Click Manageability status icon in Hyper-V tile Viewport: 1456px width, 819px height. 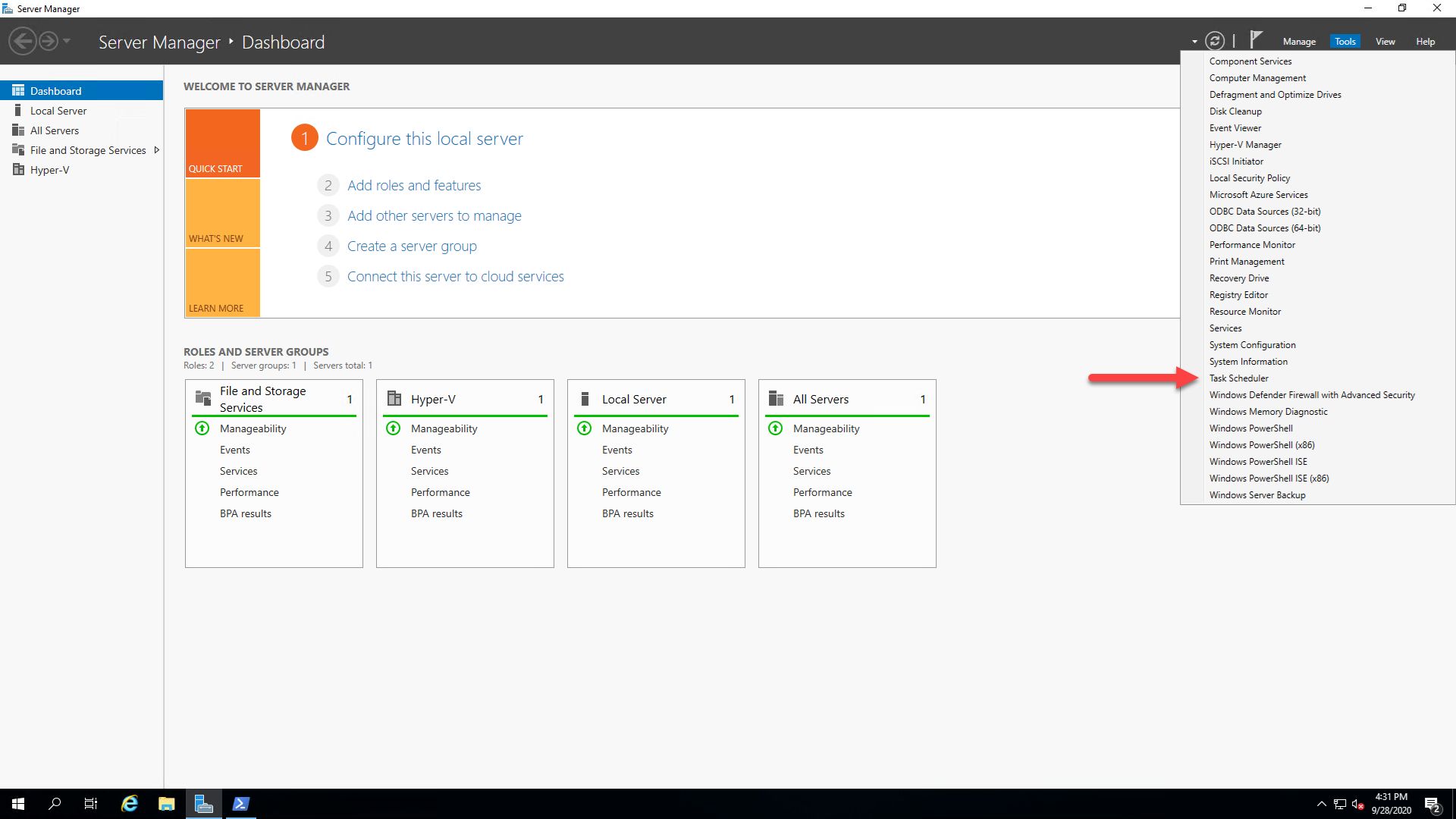(x=394, y=428)
